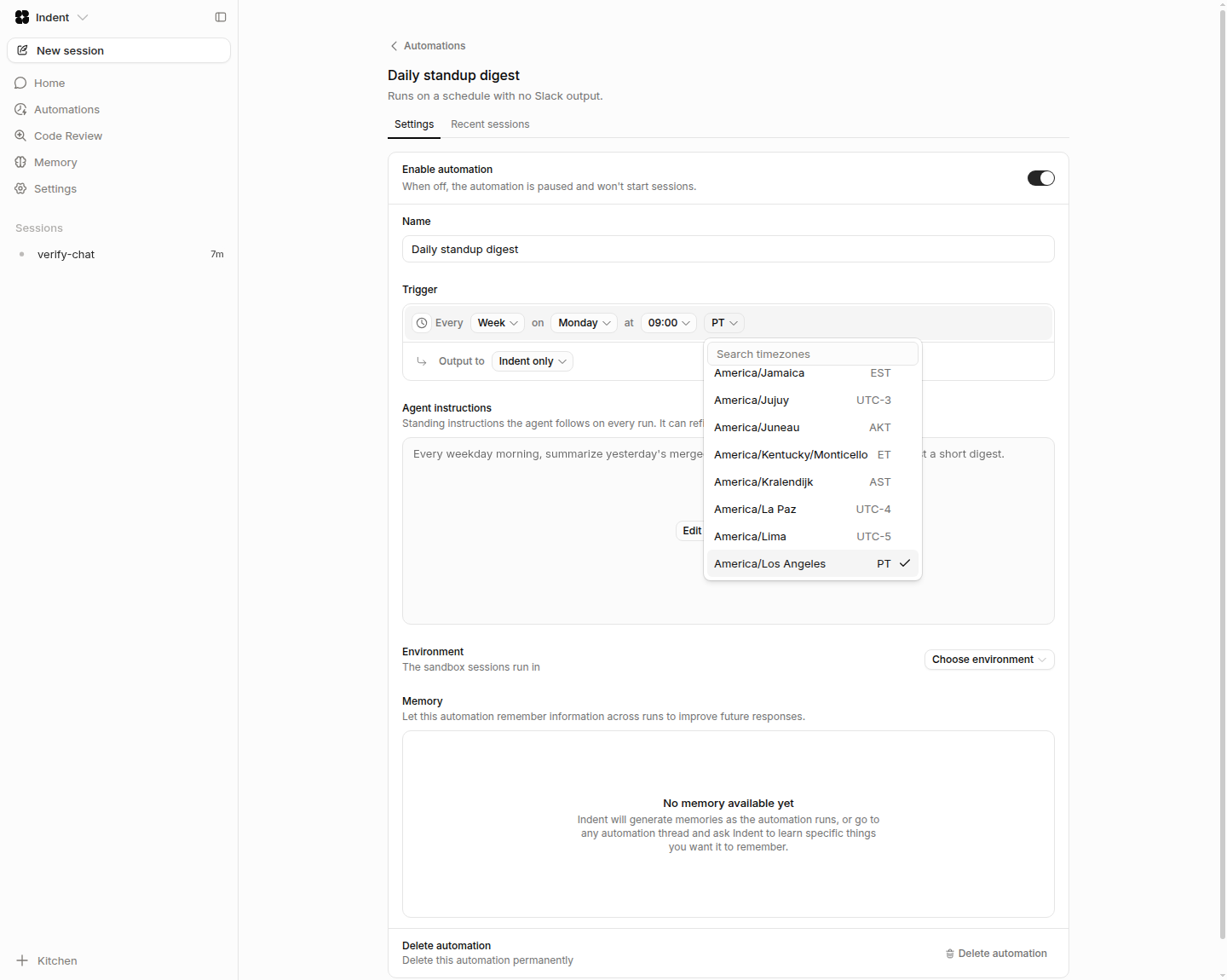1227x980 pixels.
Task: Select America/Kentucky/Monticello timezone
Action: tap(813, 455)
